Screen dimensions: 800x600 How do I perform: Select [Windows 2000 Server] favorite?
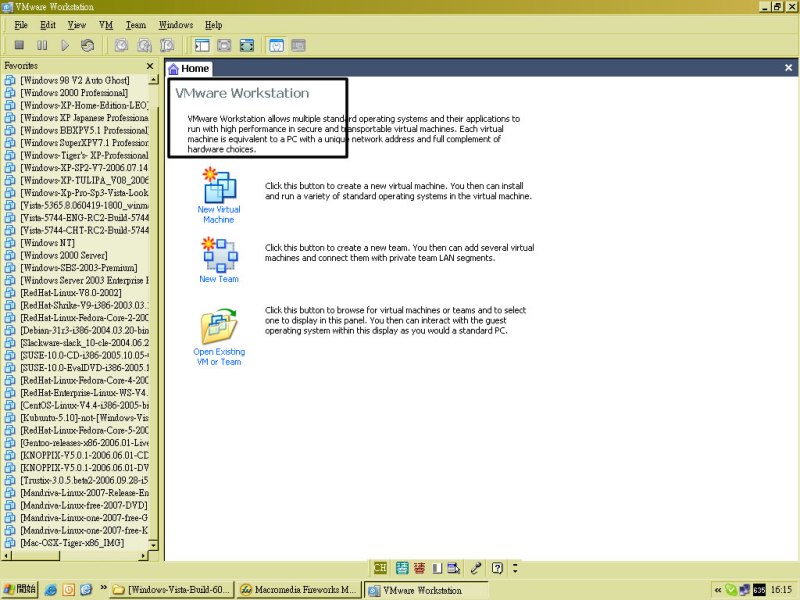64,255
